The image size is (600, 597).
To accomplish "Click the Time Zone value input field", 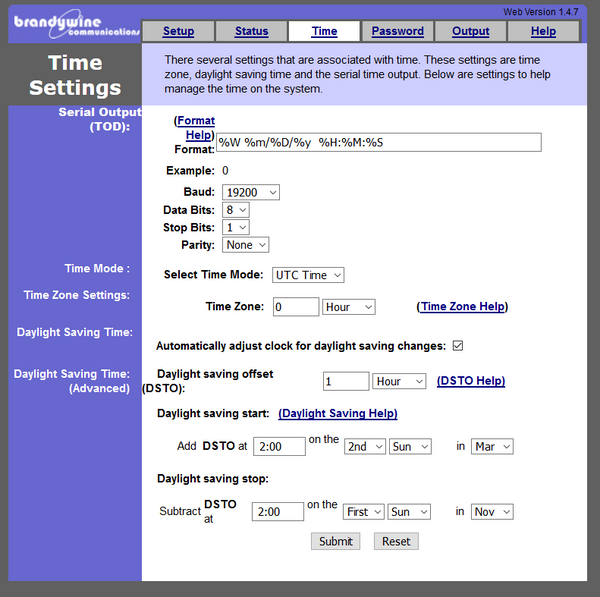I will (x=296, y=307).
